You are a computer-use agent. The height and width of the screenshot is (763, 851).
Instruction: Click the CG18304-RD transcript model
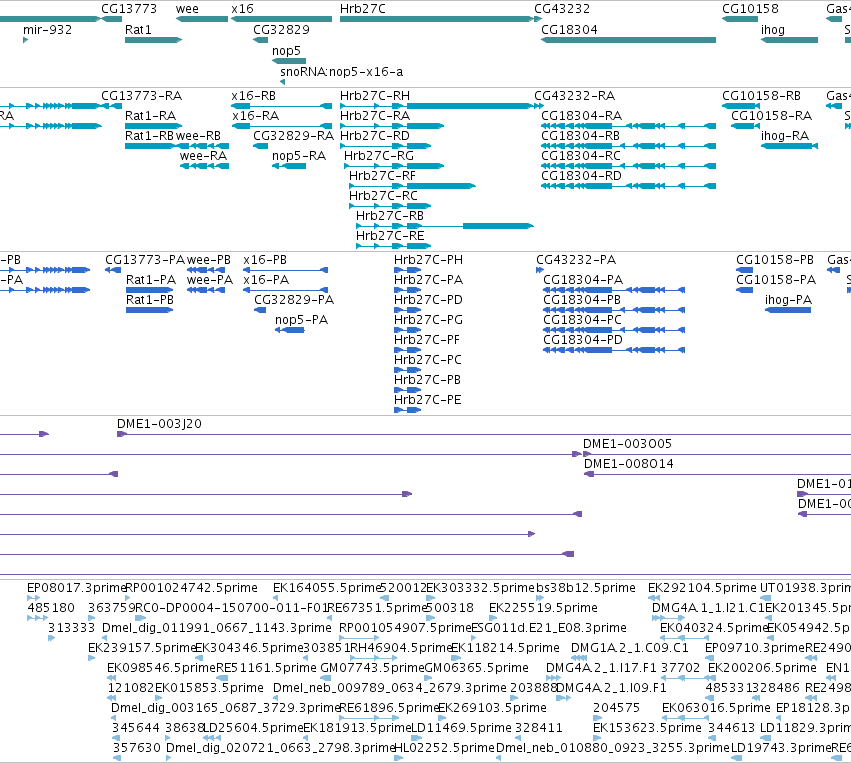coord(628,186)
